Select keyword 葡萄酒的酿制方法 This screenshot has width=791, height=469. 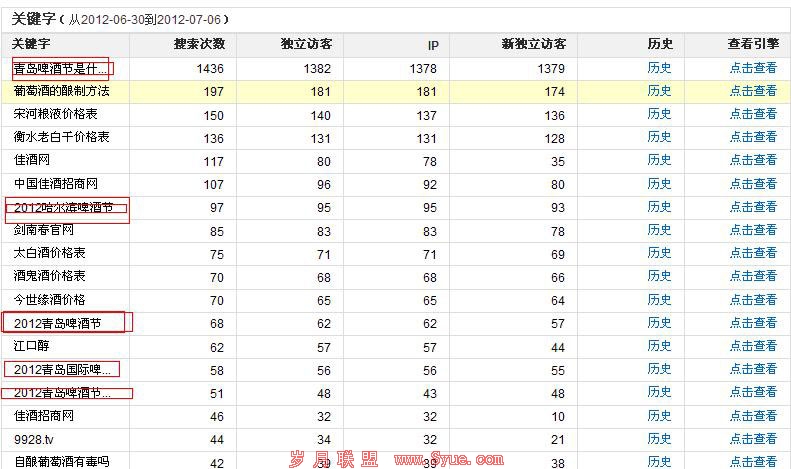coord(62,91)
